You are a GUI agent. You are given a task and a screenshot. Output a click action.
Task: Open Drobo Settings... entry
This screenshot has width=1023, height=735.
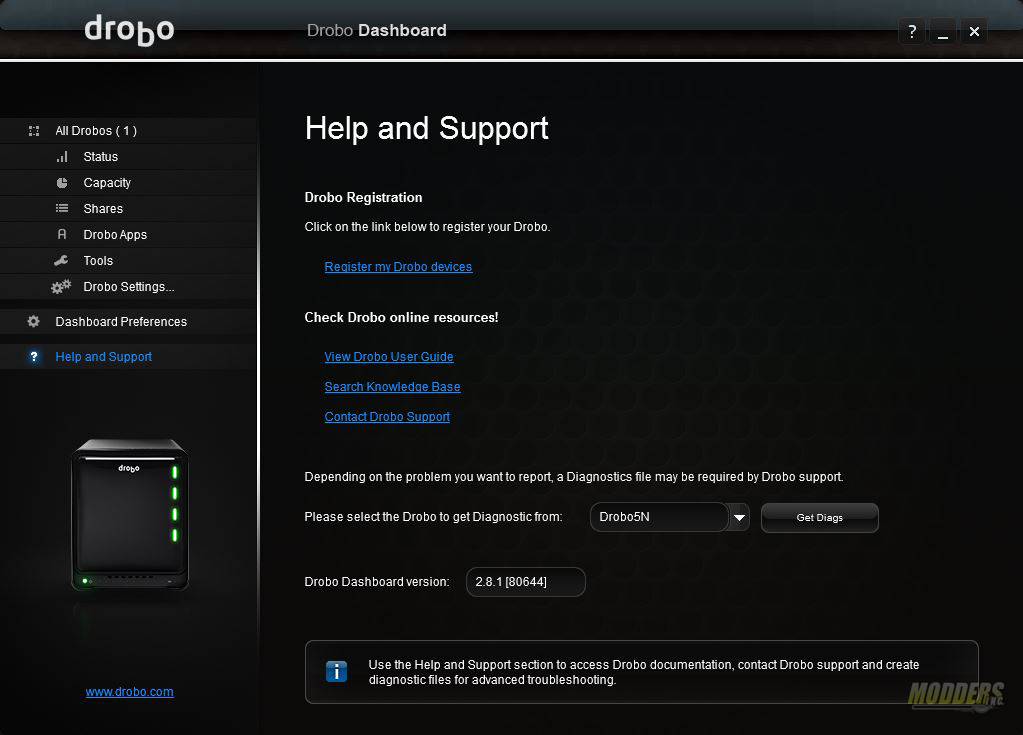[x=129, y=287]
